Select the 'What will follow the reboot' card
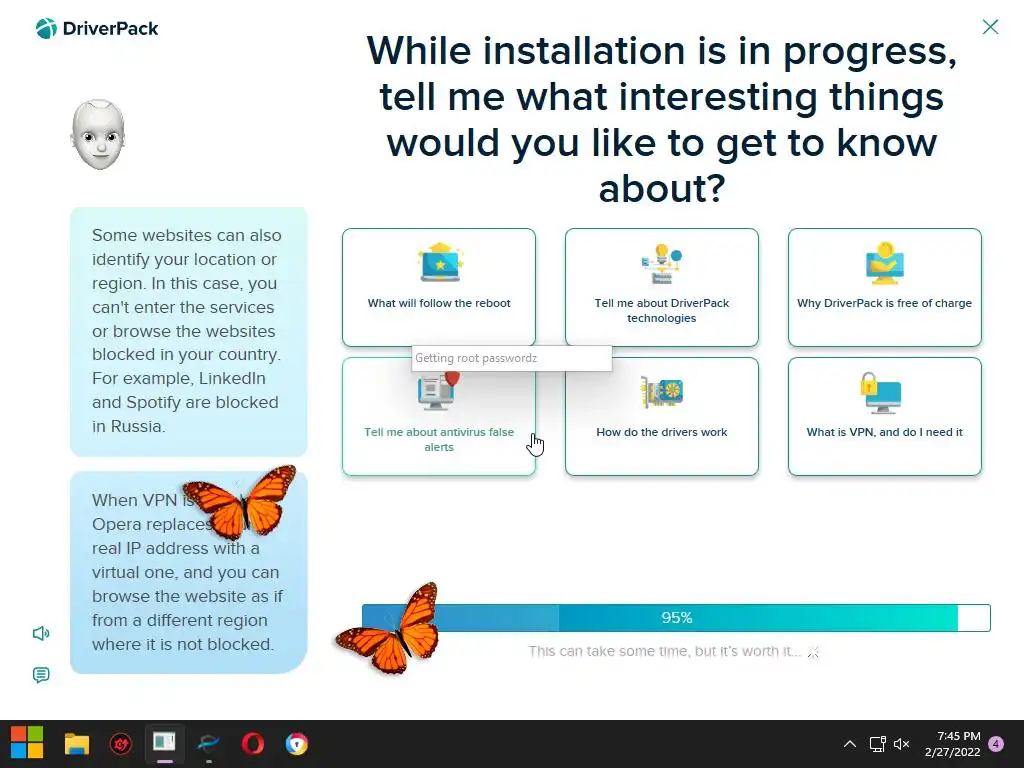The height and width of the screenshot is (768, 1024). coord(439,287)
